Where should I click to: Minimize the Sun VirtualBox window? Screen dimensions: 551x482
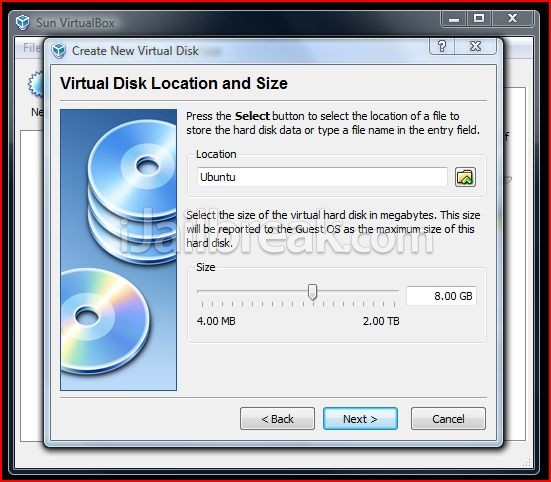coord(454,19)
